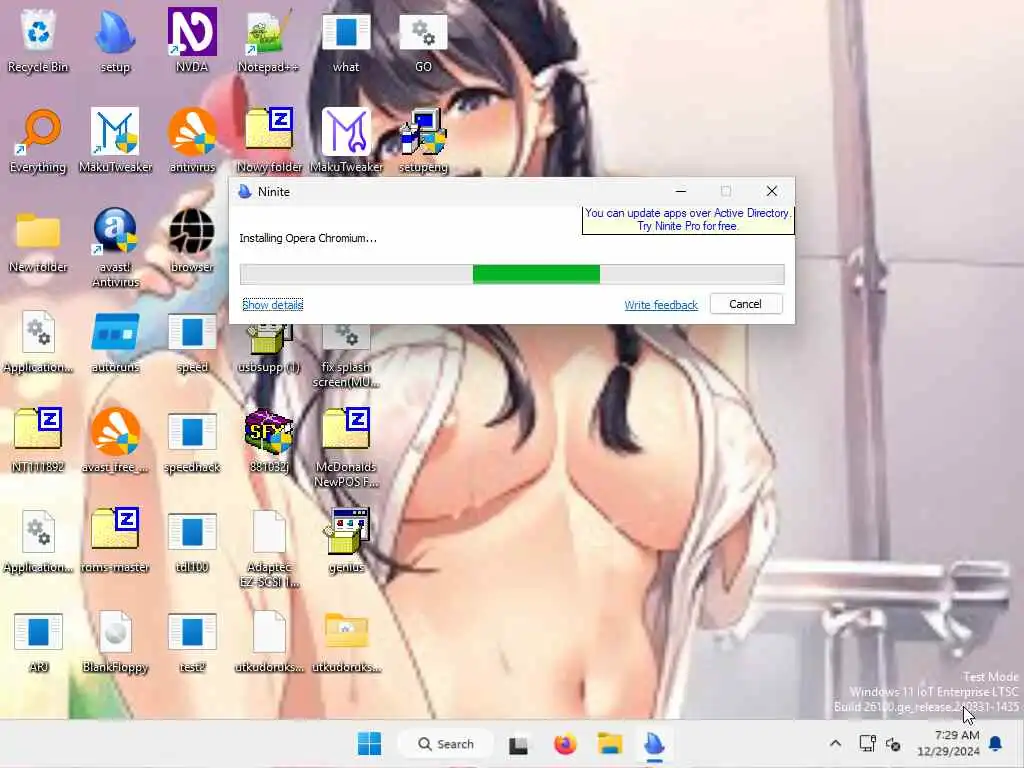
Task: Click the Ninite taskbar button
Action: (654, 744)
